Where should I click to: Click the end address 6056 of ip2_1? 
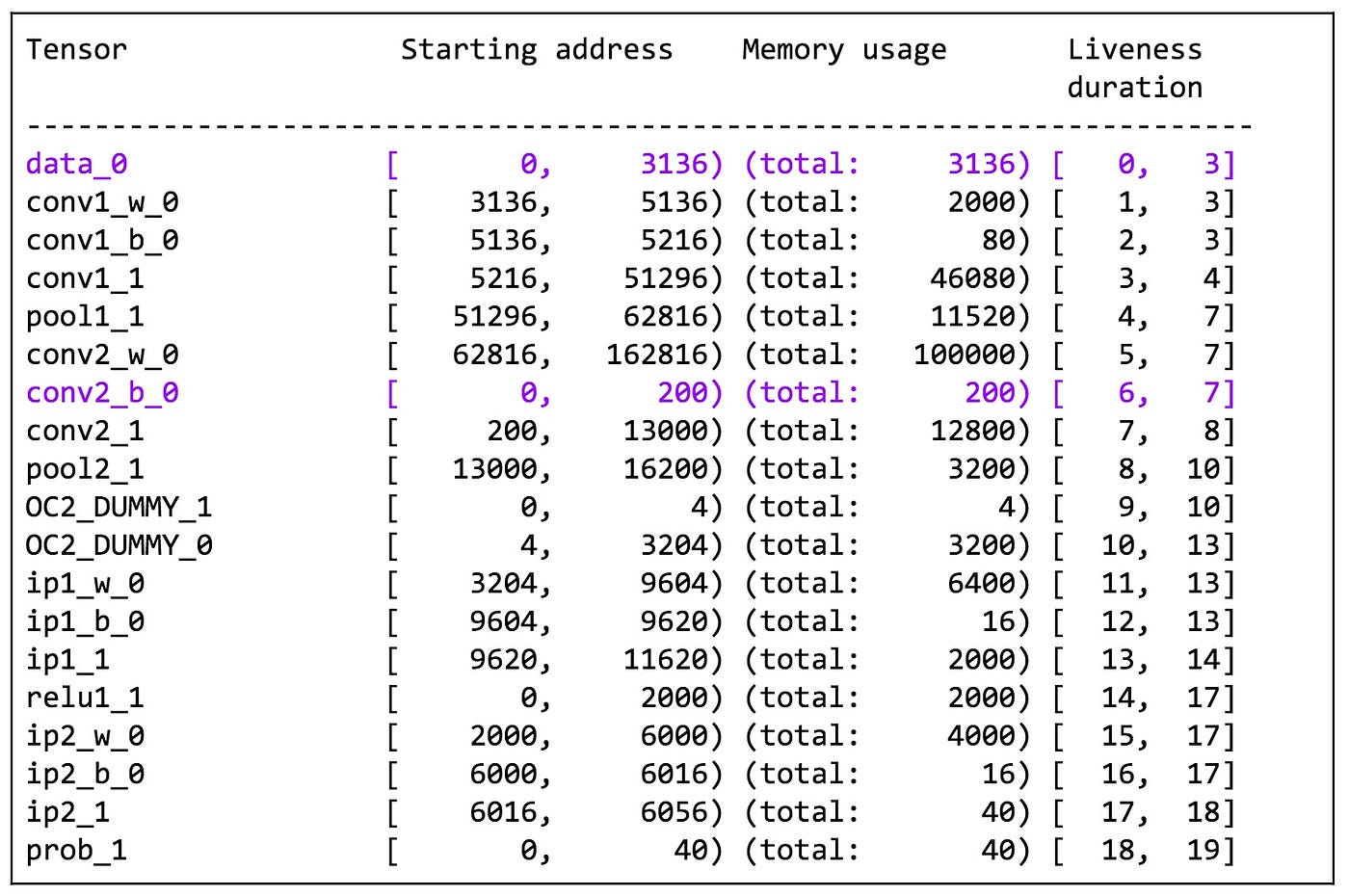click(x=674, y=812)
